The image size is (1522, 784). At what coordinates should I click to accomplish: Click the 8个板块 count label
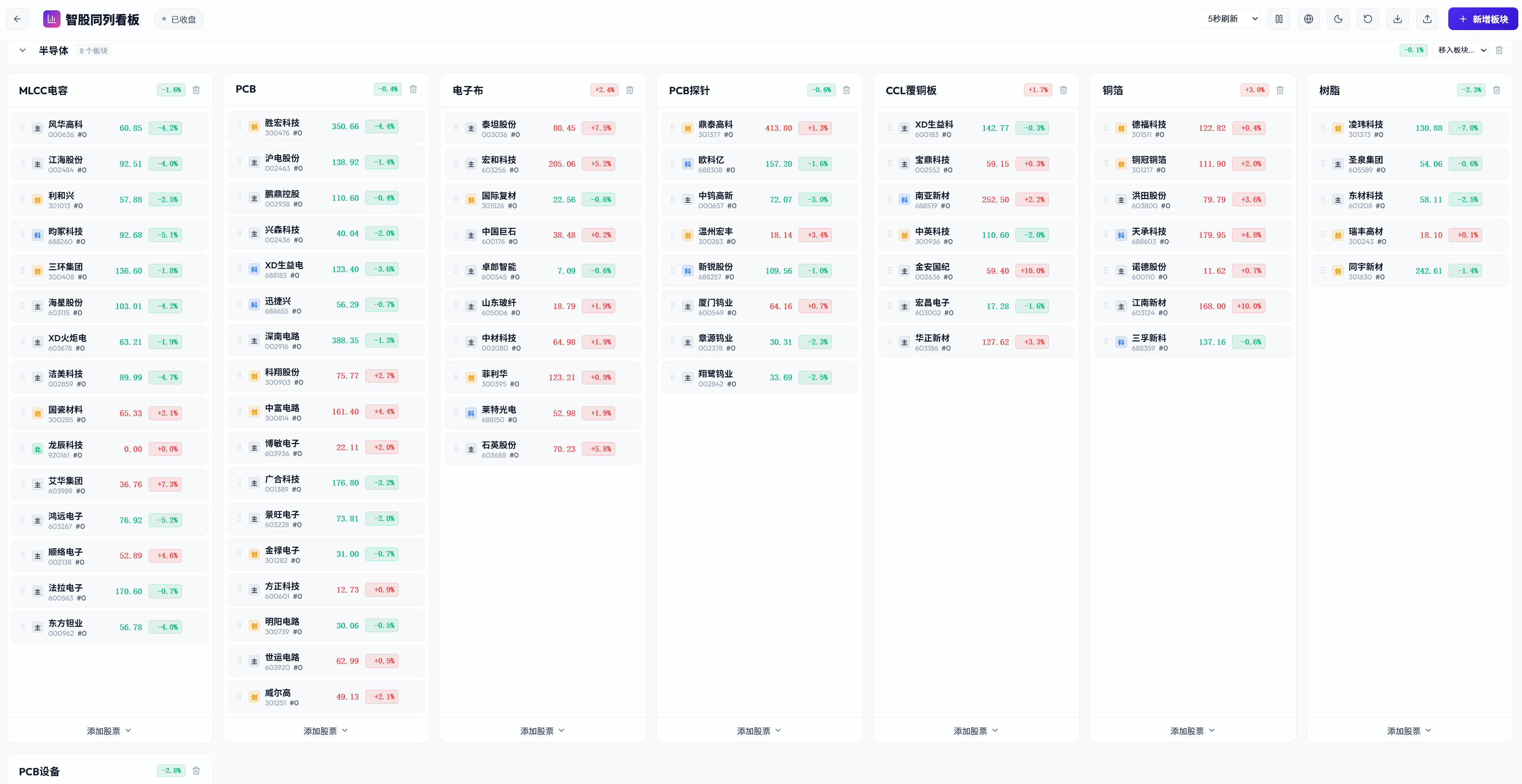click(x=93, y=51)
